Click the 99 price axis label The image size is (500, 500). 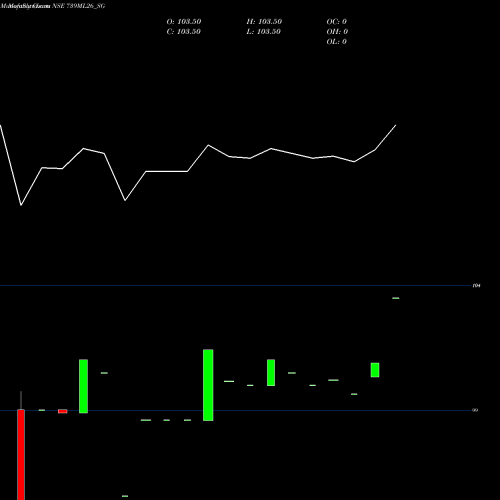[475, 410]
